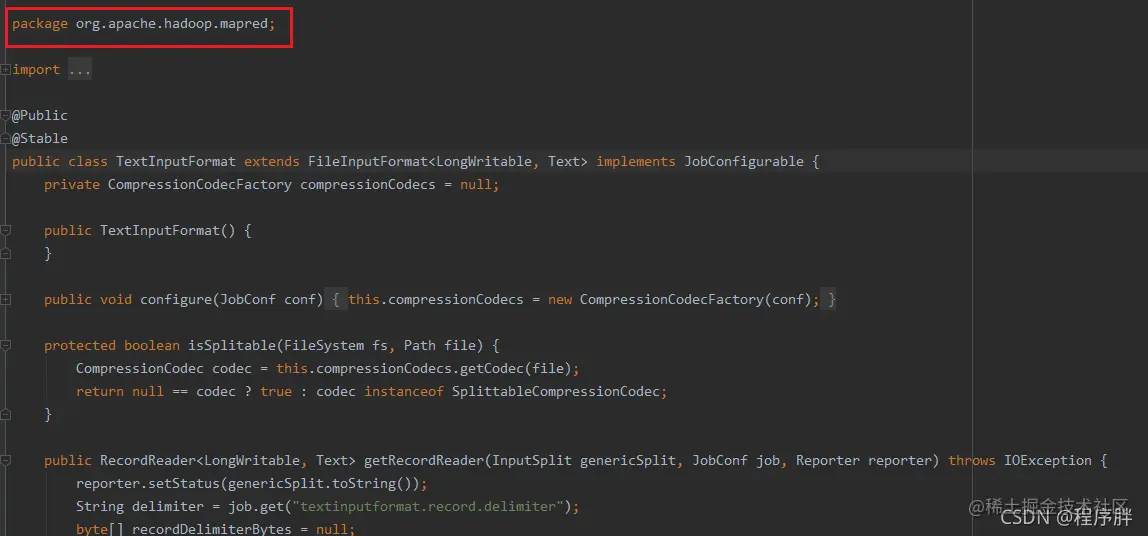
Task: Click the 'extends' keyword
Action: click(272, 161)
